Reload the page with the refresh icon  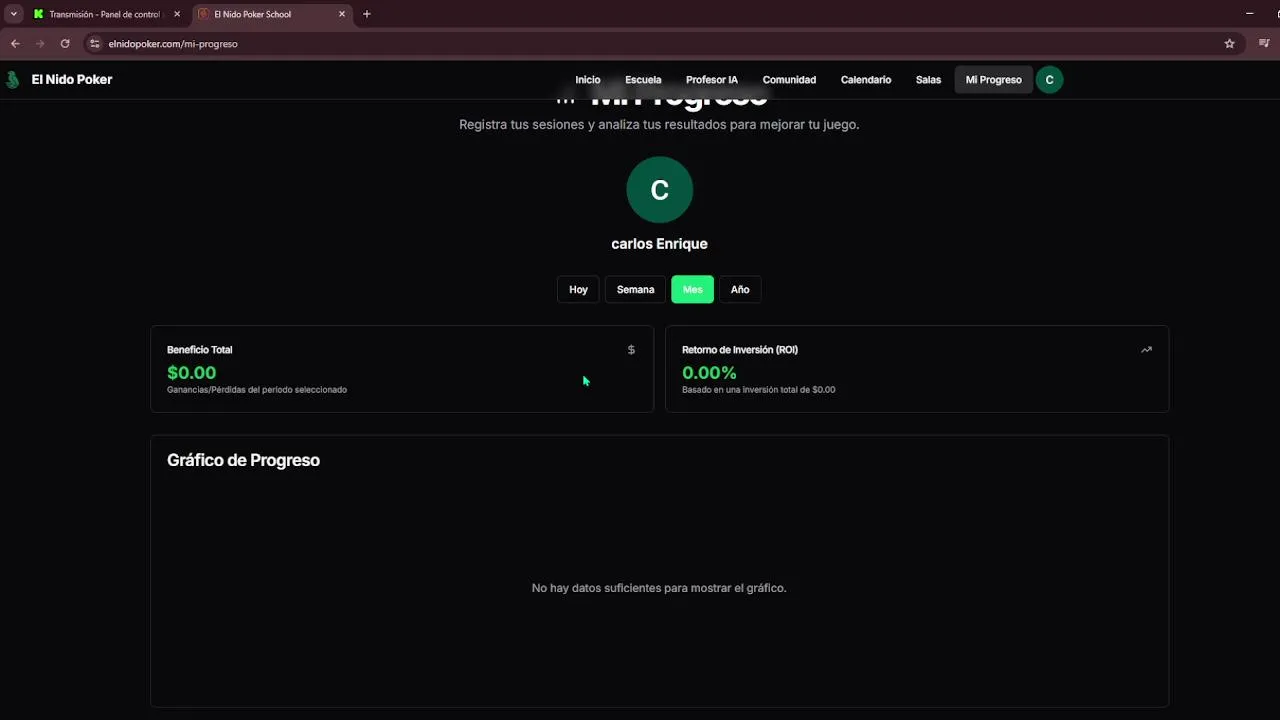click(x=65, y=44)
